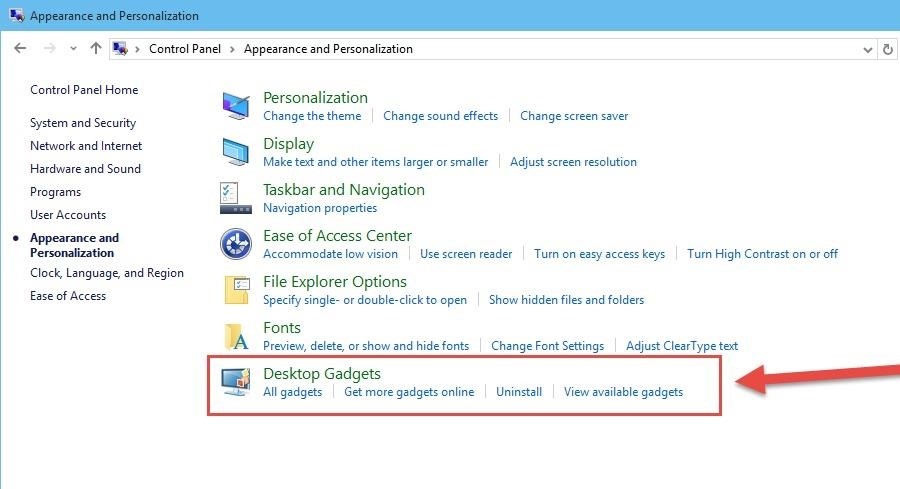Click Specify single- or double-click to open

pos(365,300)
